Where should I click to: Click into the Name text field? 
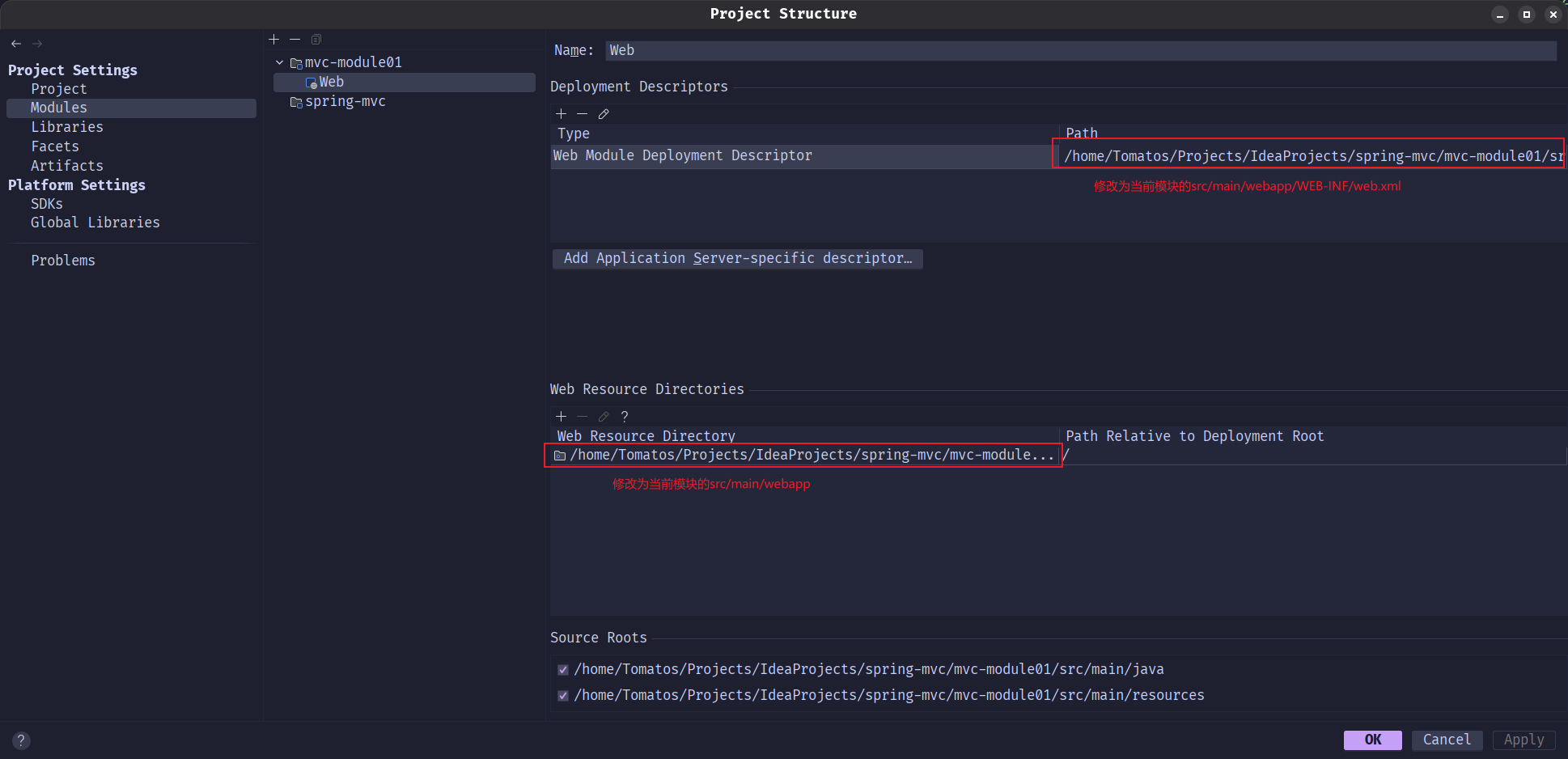(1080, 50)
